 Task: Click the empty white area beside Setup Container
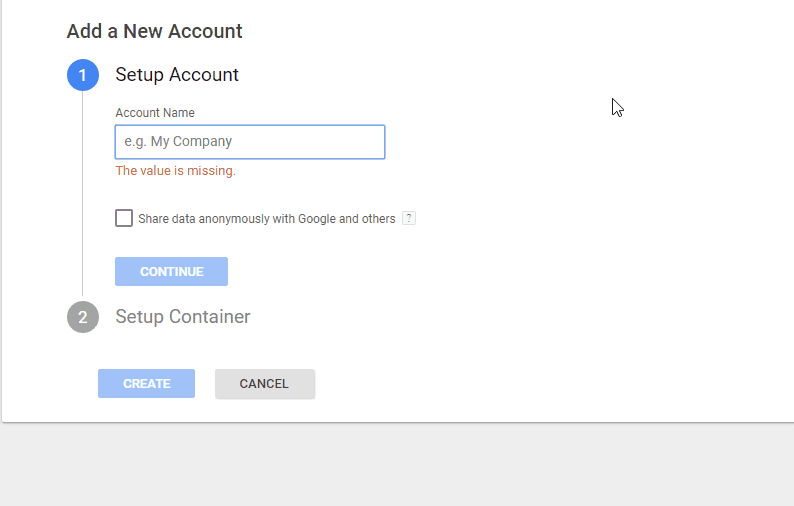(x=506, y=317)
